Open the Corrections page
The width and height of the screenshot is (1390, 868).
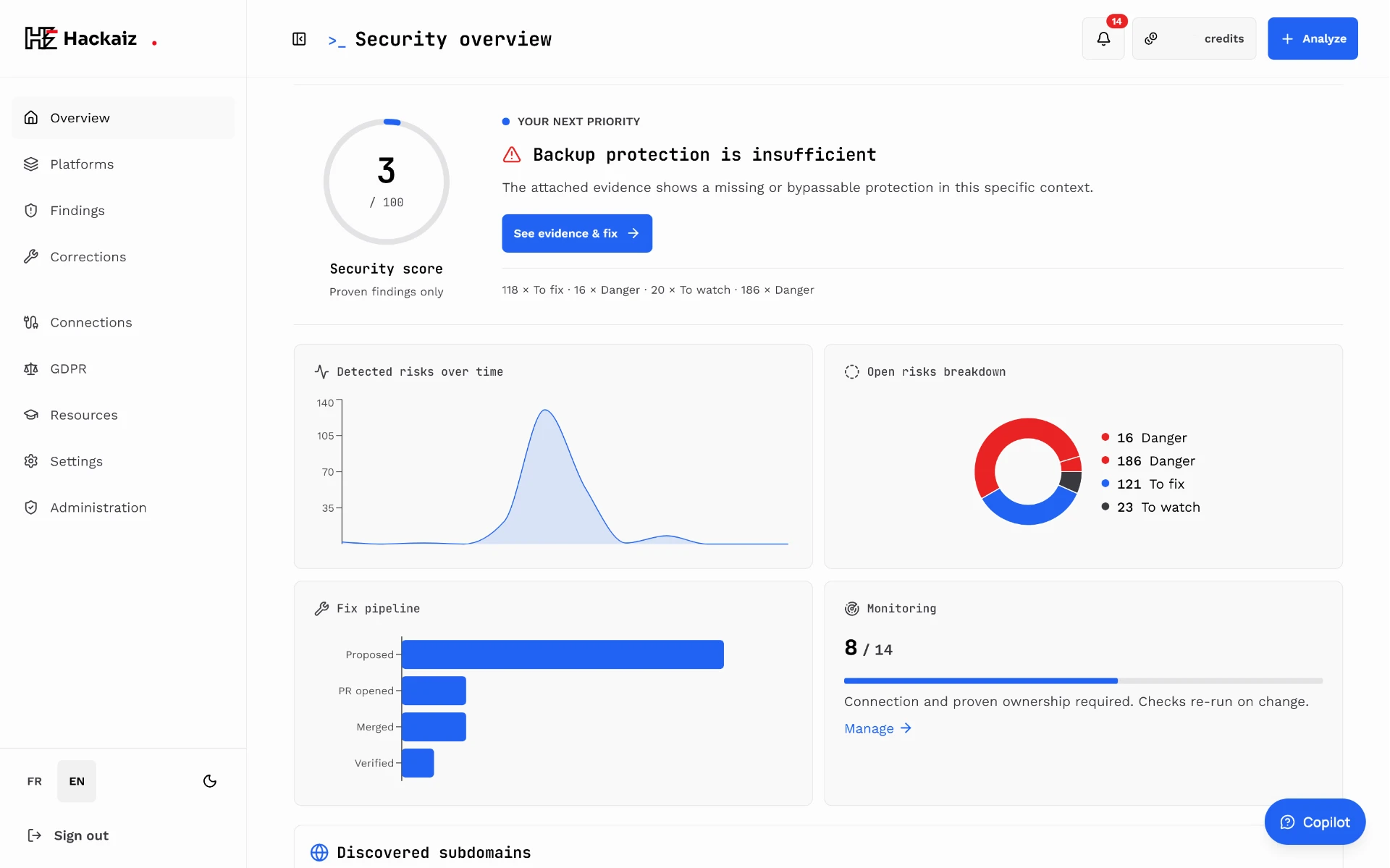(x=123, y=257)
